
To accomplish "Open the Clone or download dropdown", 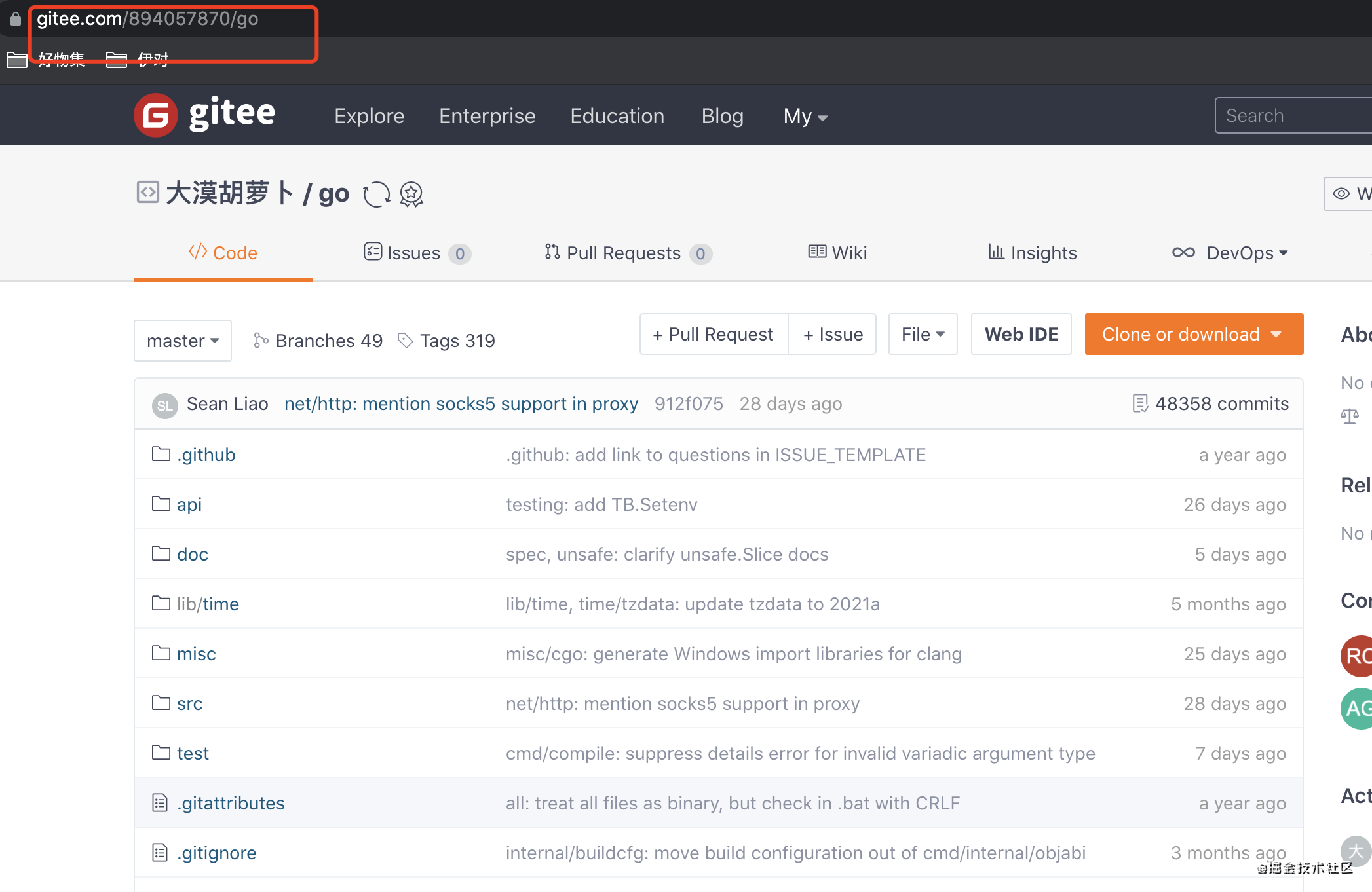I will [1194, 334].
